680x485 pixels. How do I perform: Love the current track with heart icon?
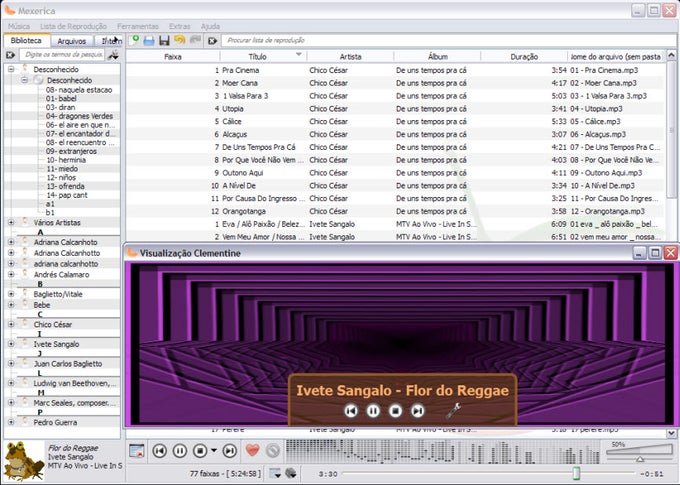pyautogui.click(x=252, y=450)
